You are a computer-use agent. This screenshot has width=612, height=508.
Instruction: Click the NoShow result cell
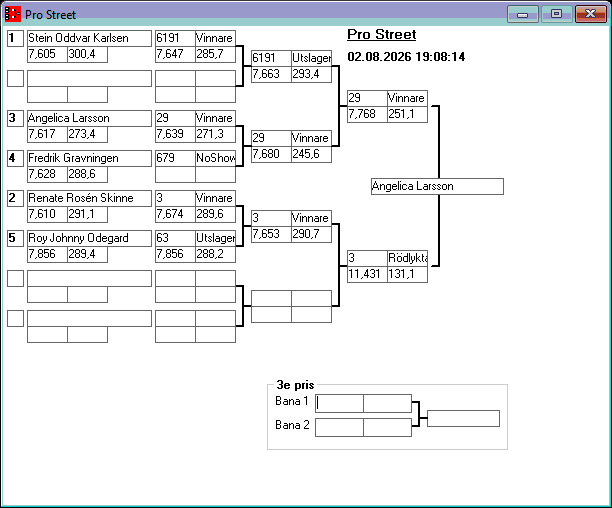click(x=215, y=158)
